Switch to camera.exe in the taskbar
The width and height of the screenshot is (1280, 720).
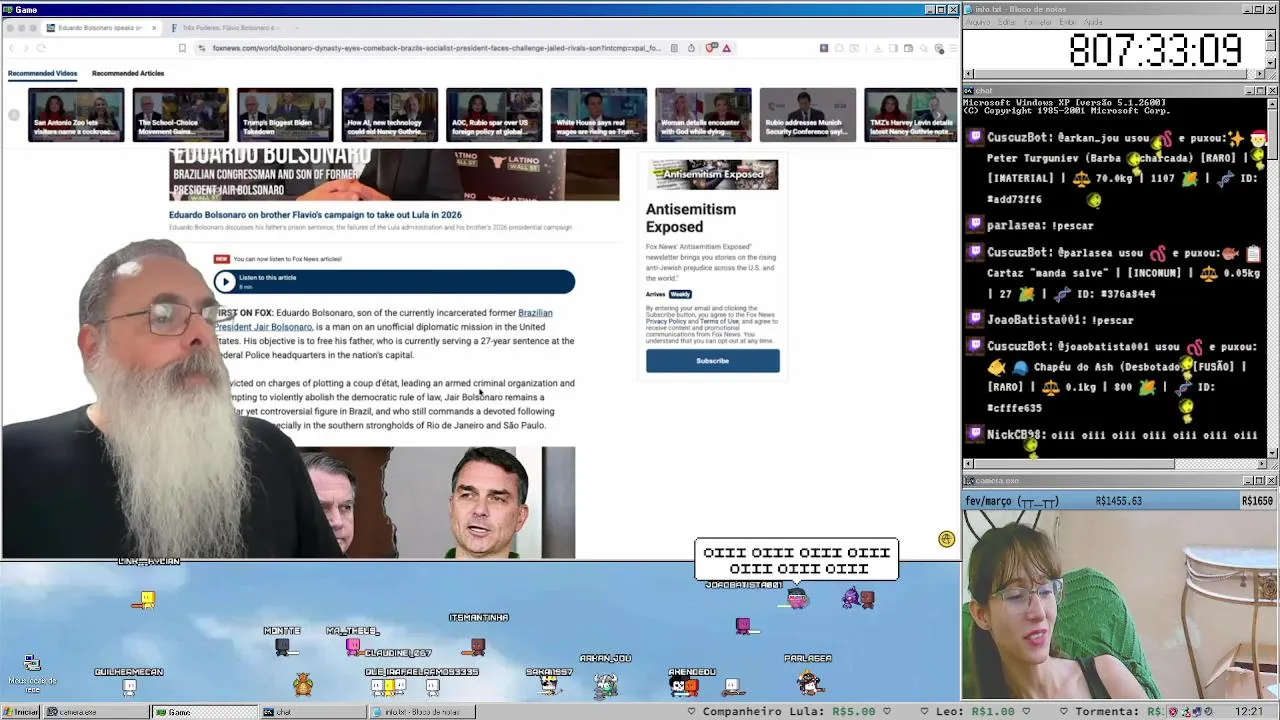[97, 712]
